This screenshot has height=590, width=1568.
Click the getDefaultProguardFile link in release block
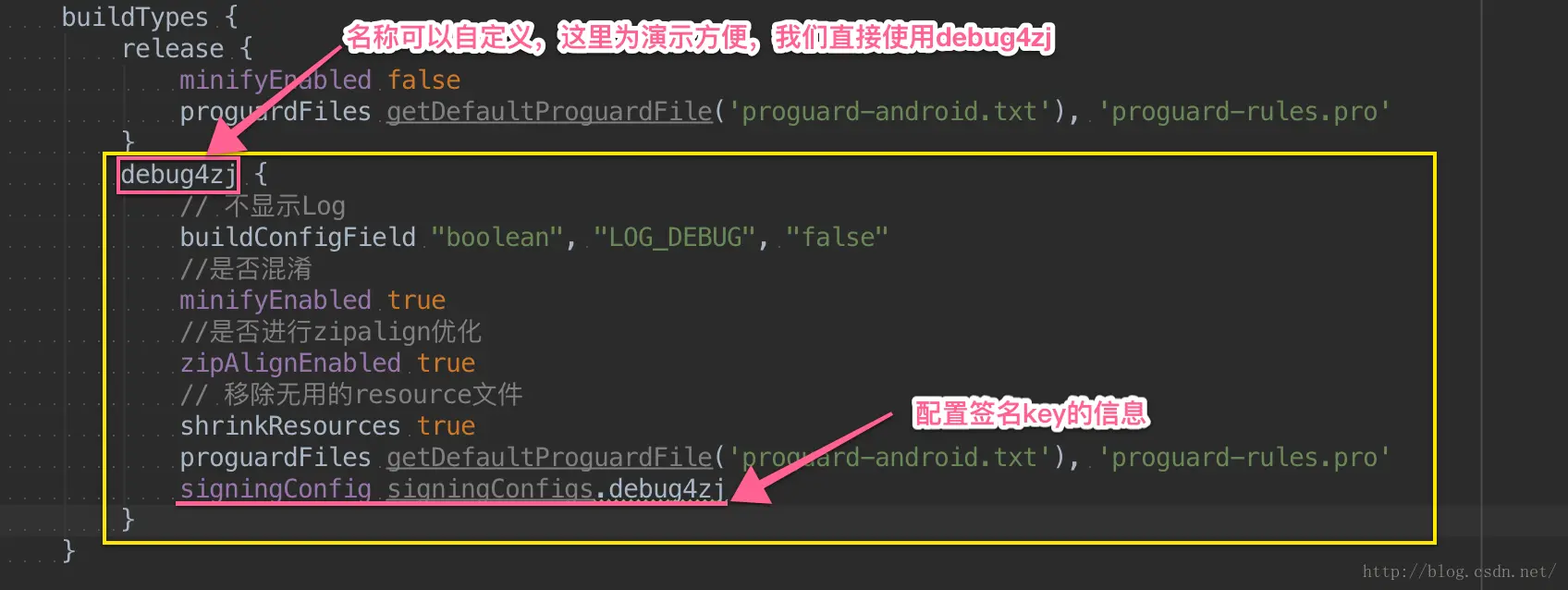coord(550,112)
